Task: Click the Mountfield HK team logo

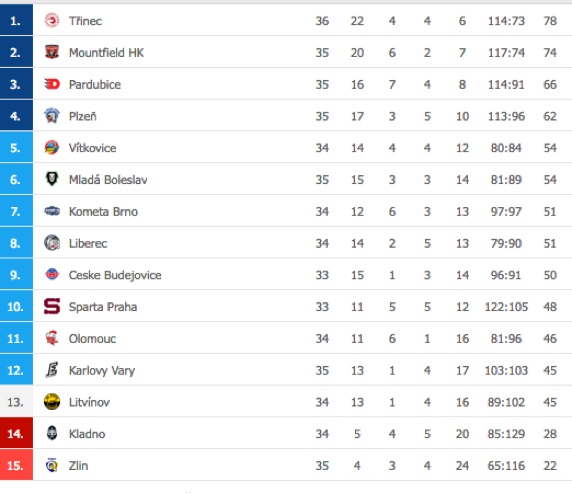Action: tap(52, 52)
